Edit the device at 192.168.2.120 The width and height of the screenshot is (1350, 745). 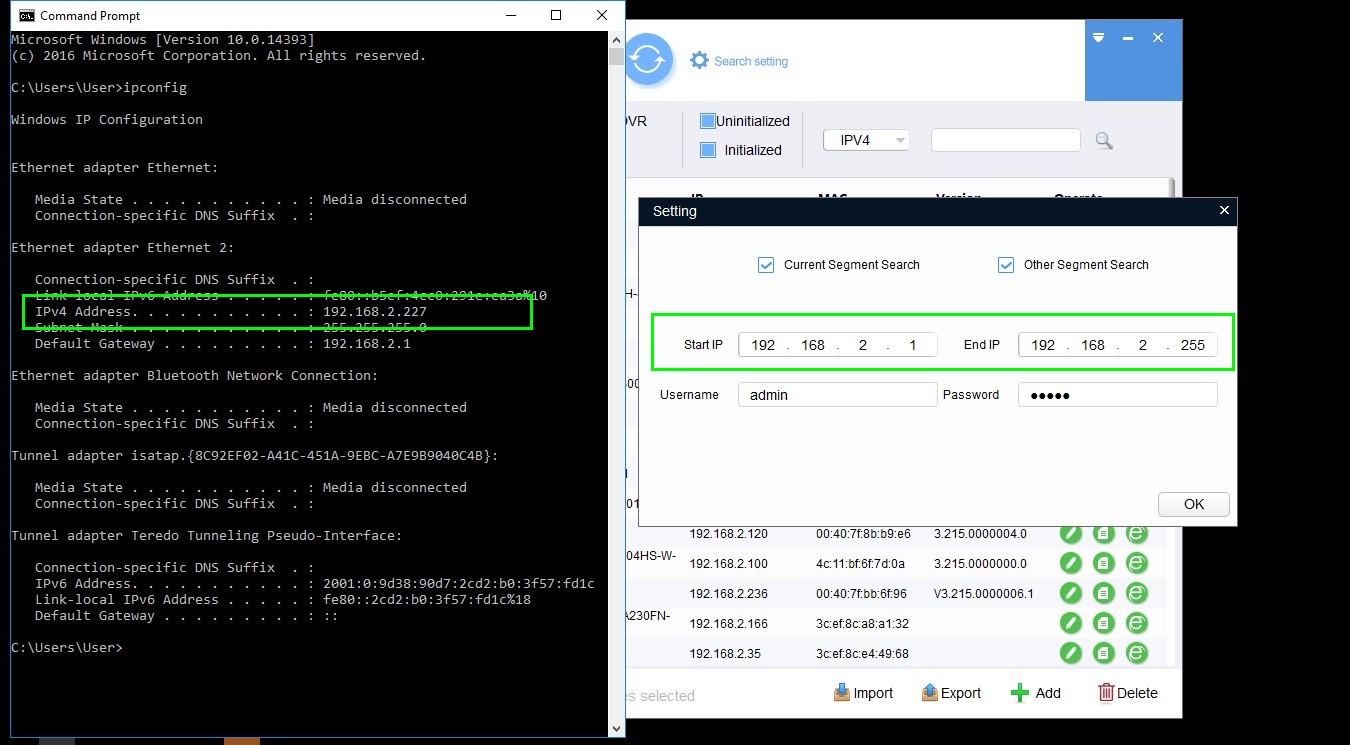[x=1071, y=534]
